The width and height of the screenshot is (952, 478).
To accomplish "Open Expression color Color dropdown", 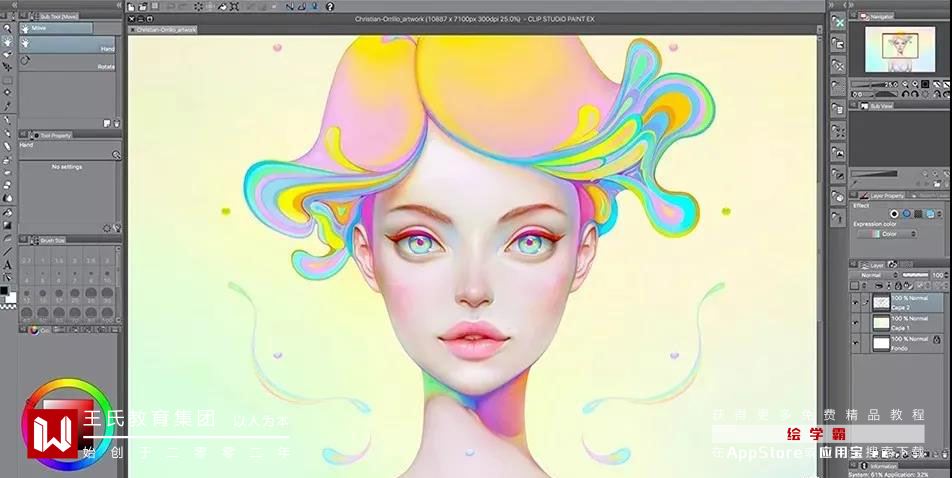I will coord(886,234).
